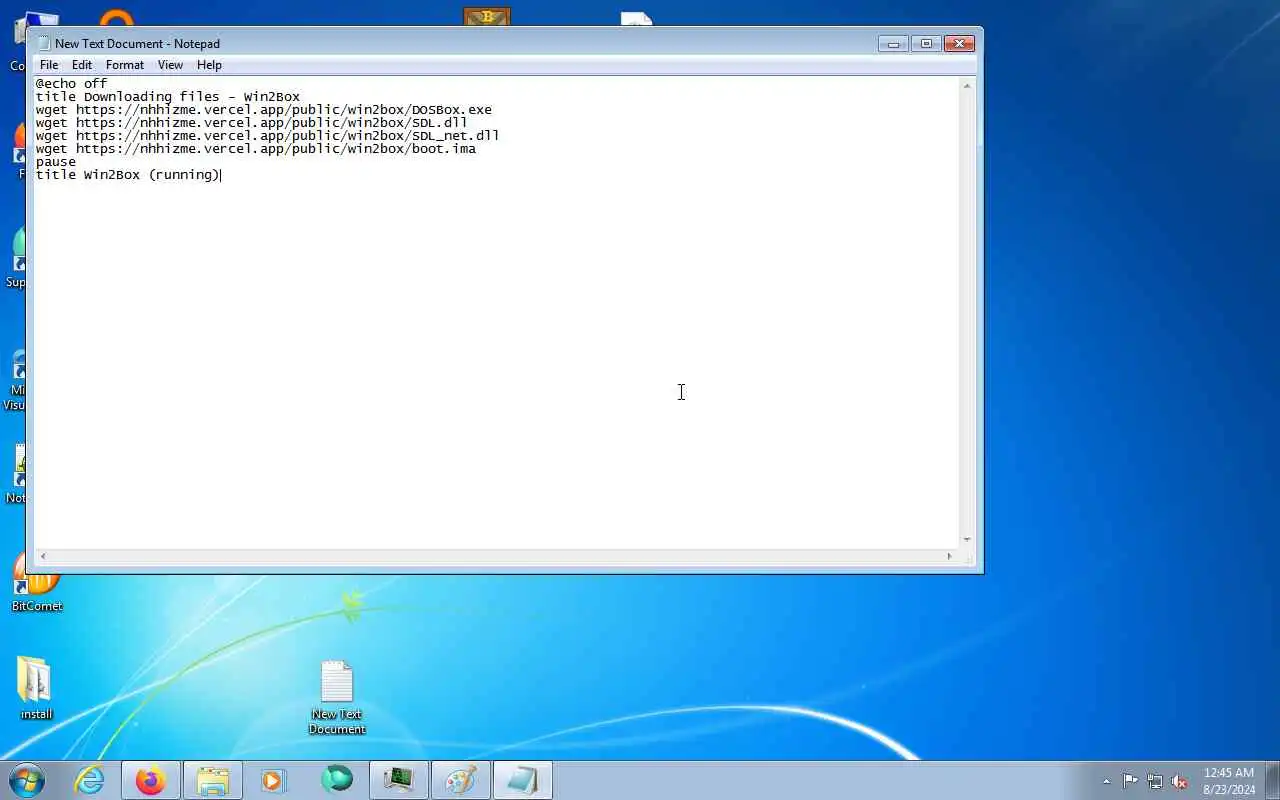
Task: Click horizontal scrollbar right arrow
Action: click(x=950, y=556)
